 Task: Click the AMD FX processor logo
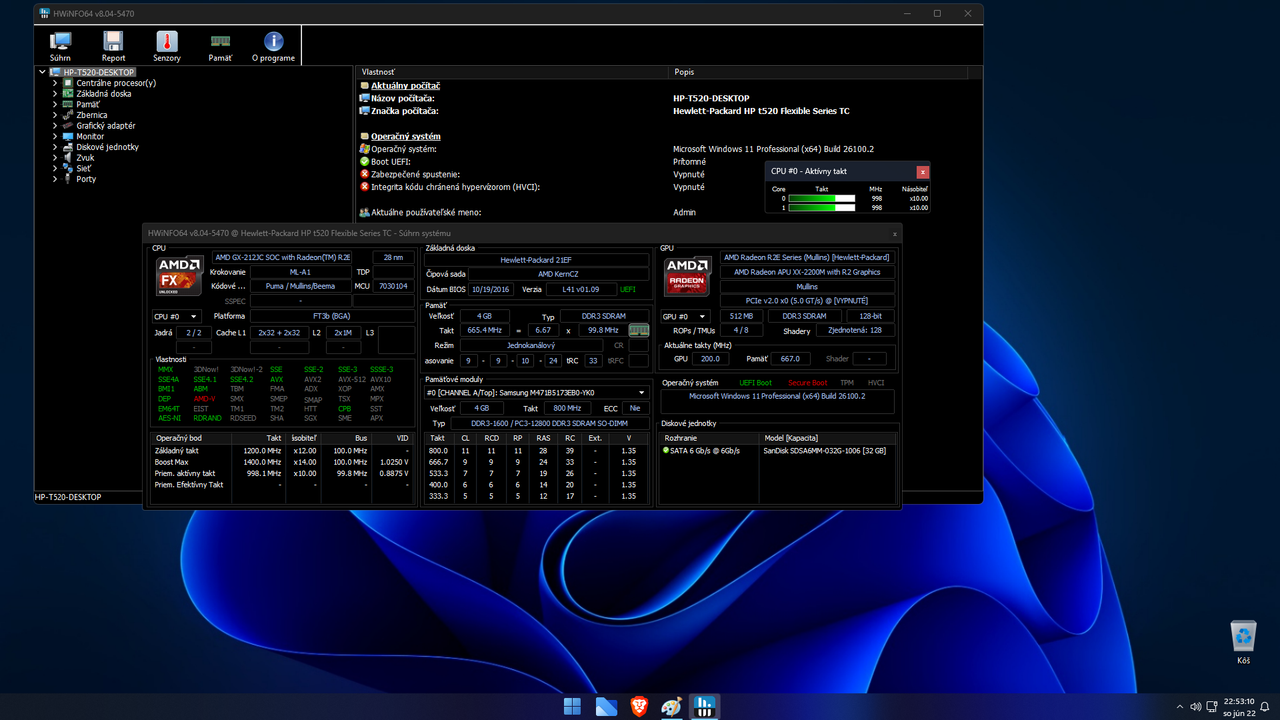pos(179,276)
